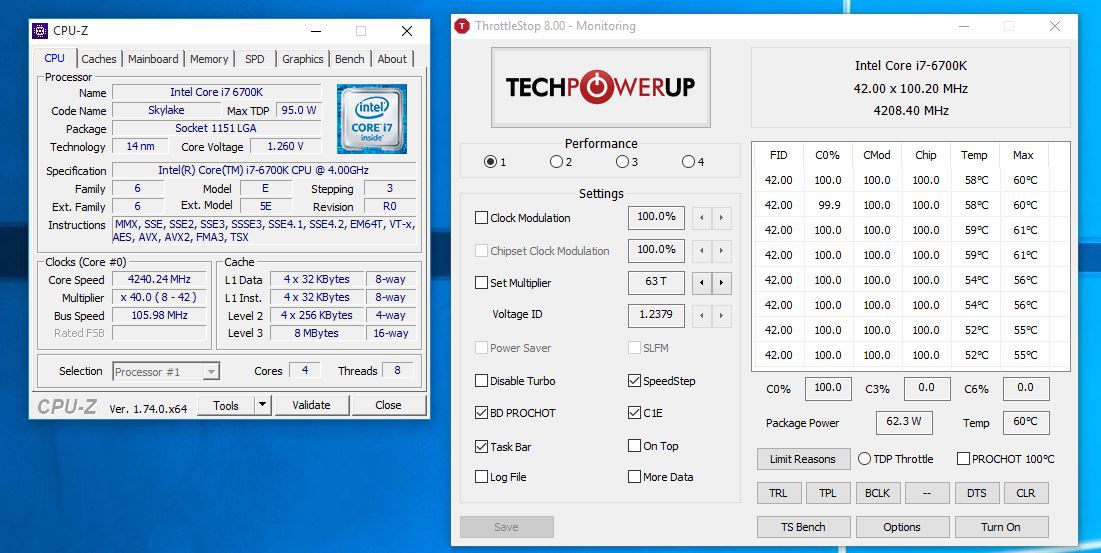Screen dimensions: 1101x553
Task: Click the BCLK button
Action: (877, 493)
